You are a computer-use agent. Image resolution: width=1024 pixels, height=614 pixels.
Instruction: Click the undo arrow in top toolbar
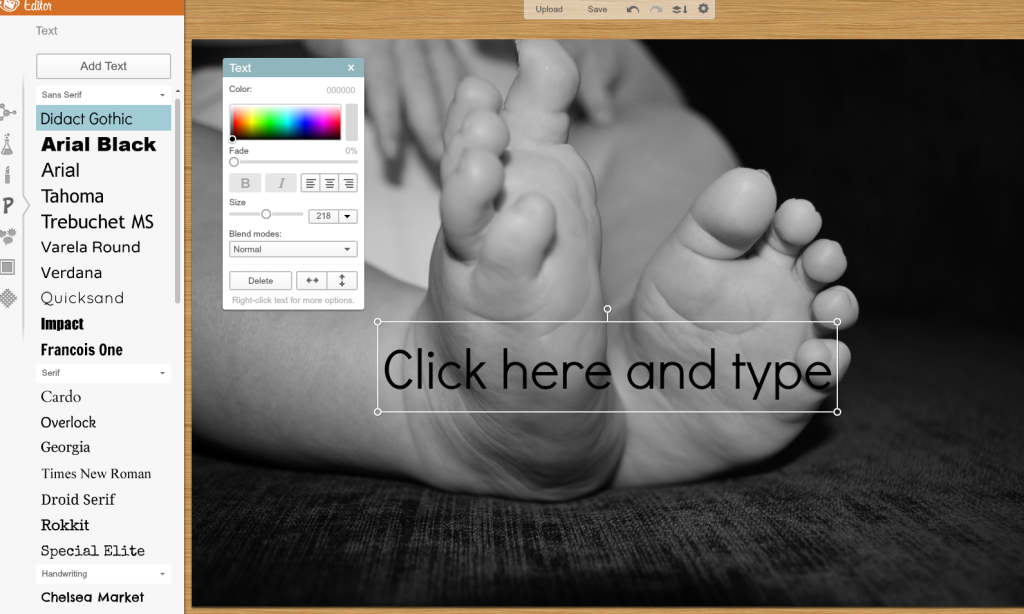[x=633, y=9]
